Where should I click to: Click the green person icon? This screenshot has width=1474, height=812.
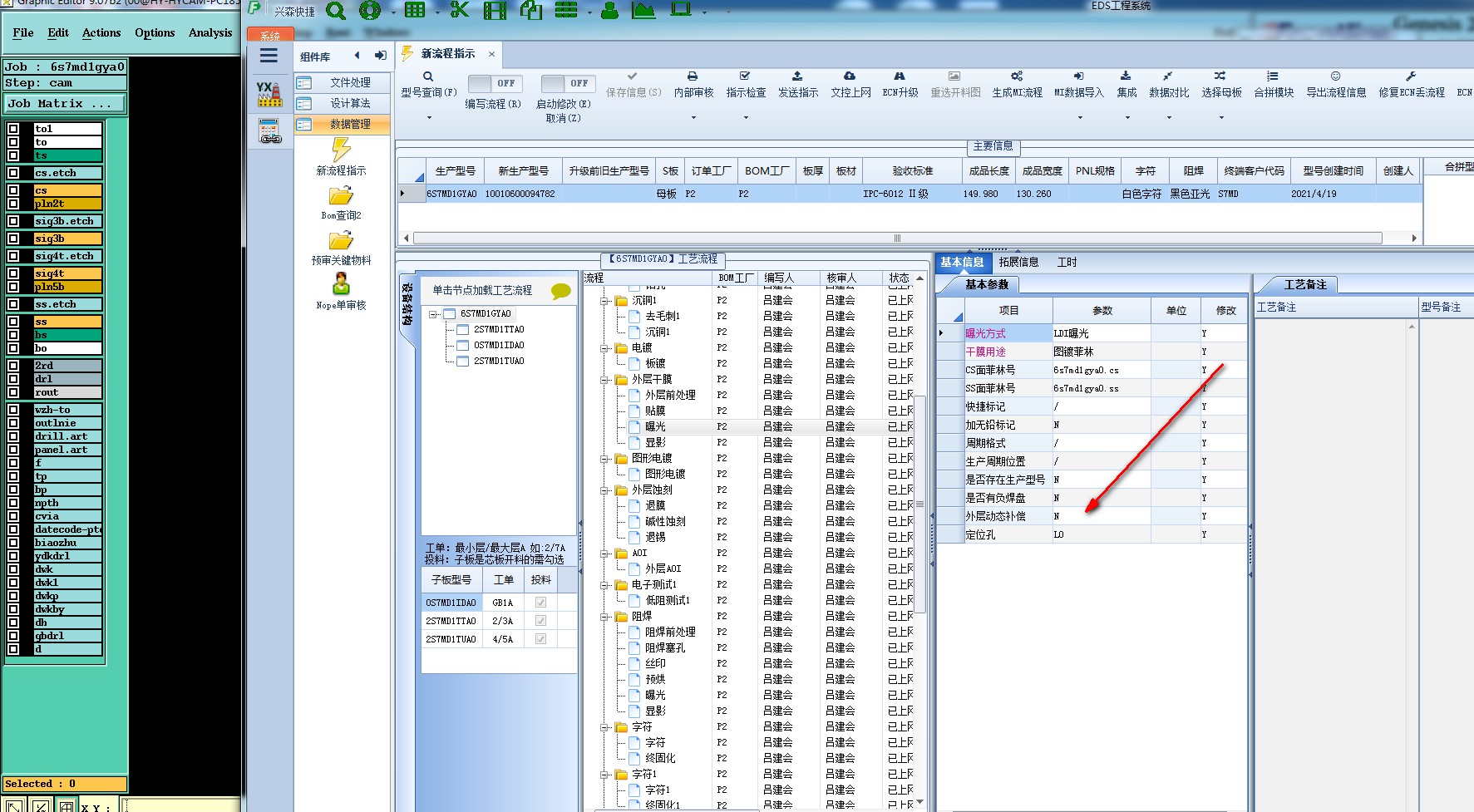609,10
